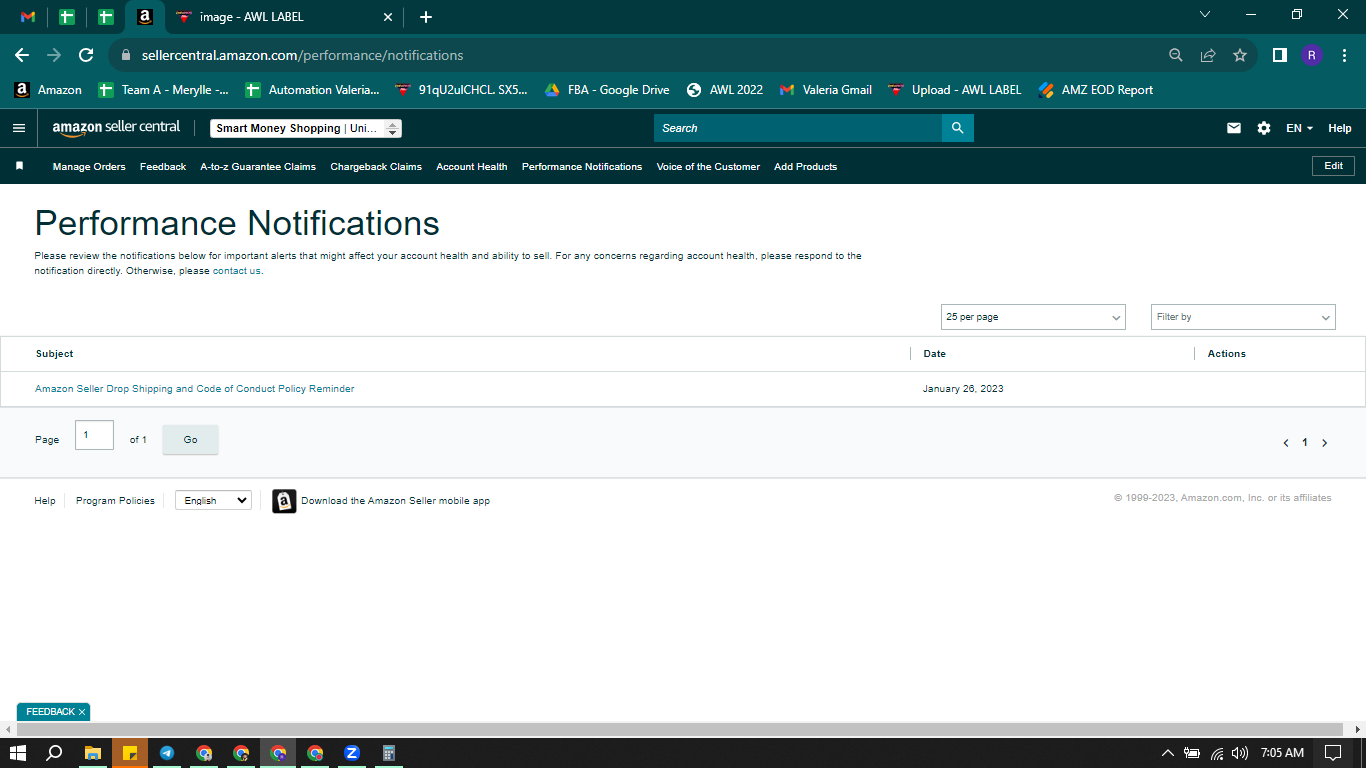Go to the next page arrow in pagination
The width and height of the screenshot is (1366, 768).
[x=1325, y=443]
